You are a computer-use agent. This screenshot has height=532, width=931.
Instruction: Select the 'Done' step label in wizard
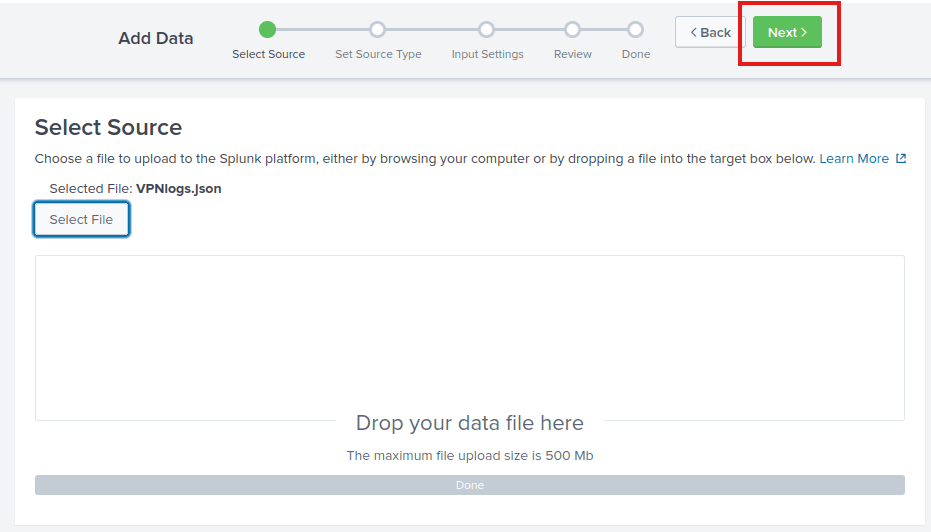[635, 54]
